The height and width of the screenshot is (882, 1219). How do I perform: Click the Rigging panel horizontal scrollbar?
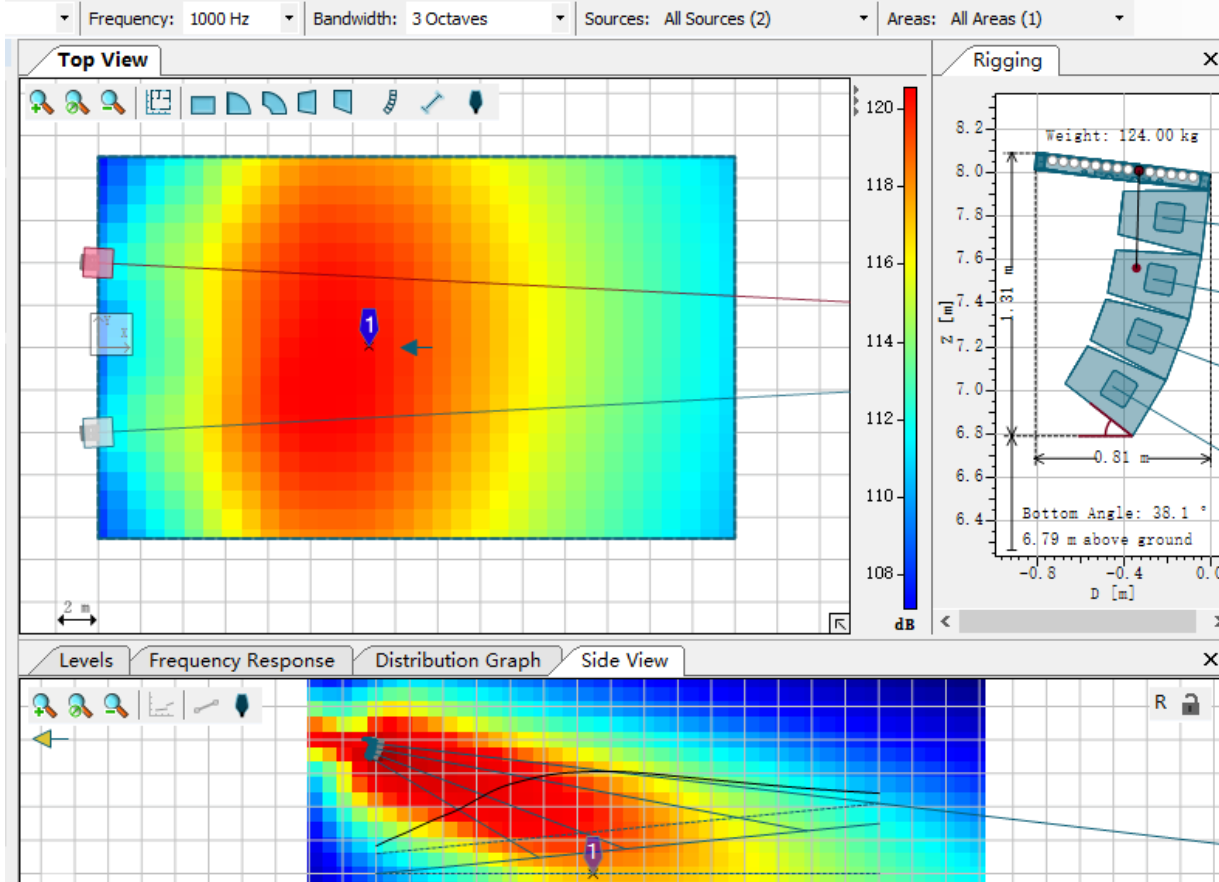[x=1077, y=622]
